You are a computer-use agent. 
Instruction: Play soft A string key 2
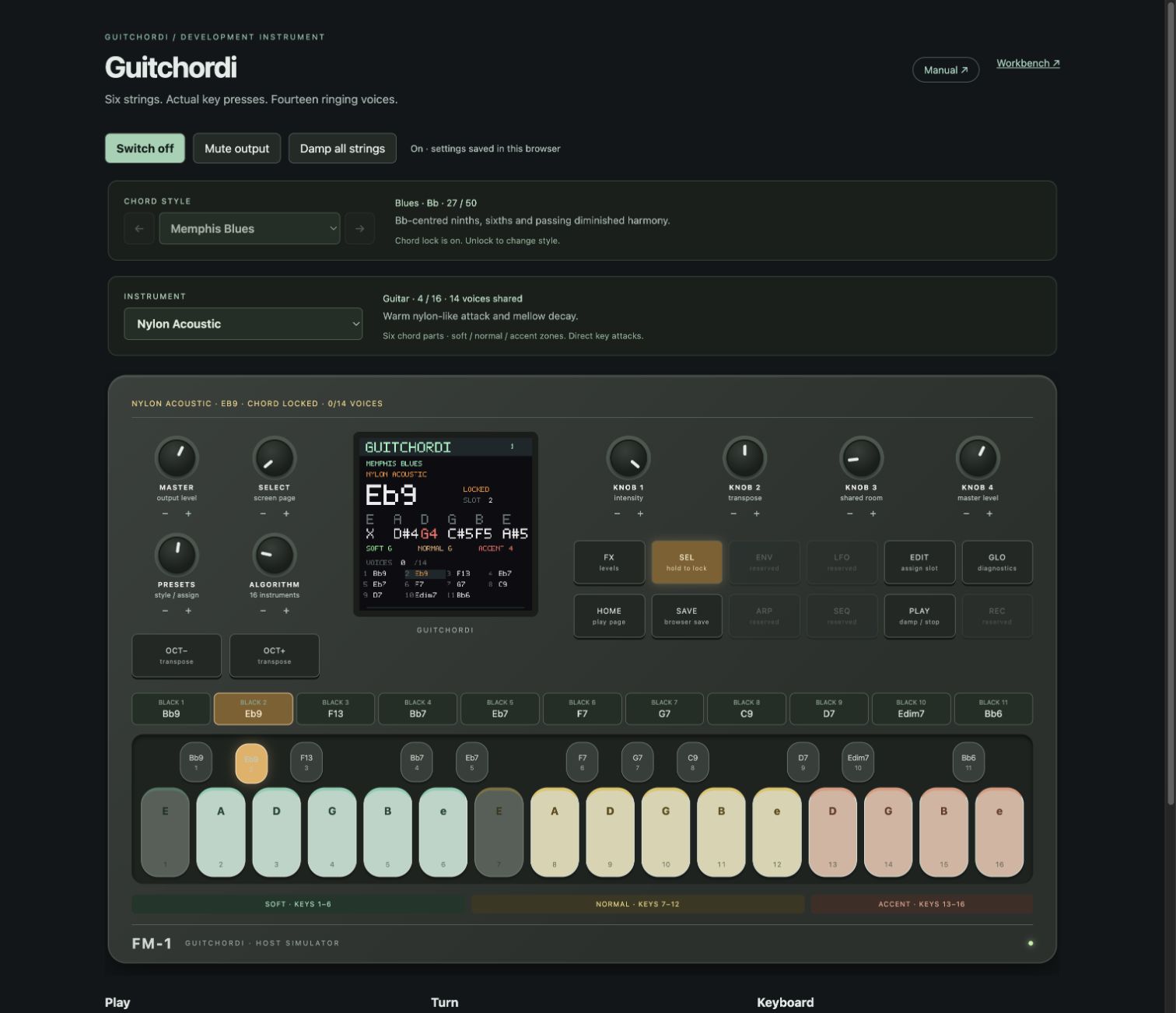tap(221, 832)
